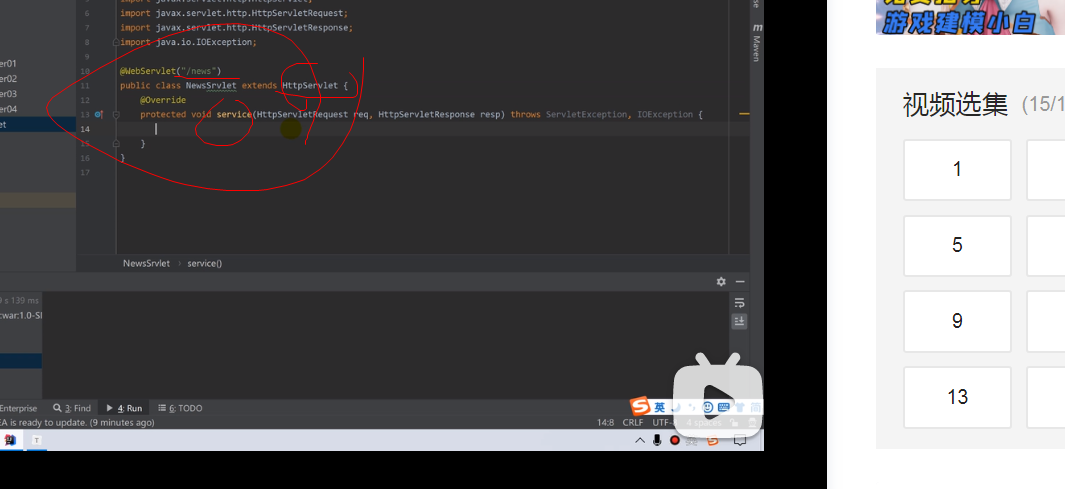Change file encoding via UTF-8 status entry
This screenshot has width=1065, height=489.
pyautogui.click(x=664, y=422)
